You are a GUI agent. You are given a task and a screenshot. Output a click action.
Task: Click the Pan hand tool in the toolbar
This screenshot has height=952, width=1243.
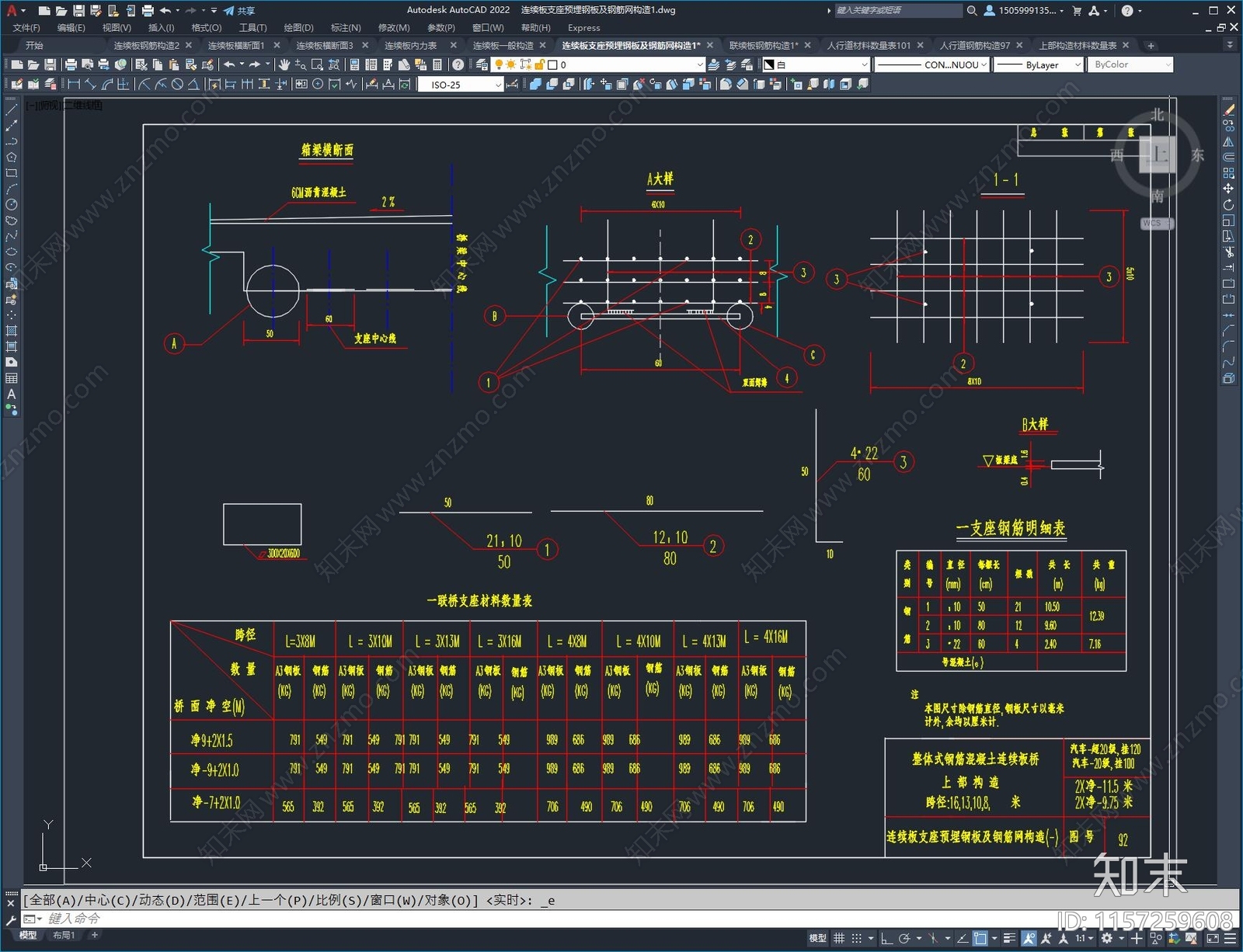[284, 64]
